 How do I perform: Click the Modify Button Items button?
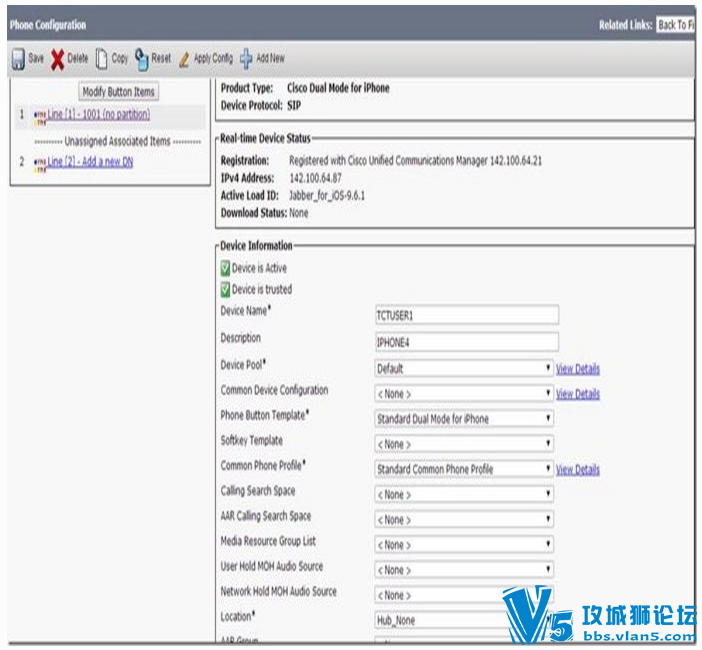click(x=119, y=92)
